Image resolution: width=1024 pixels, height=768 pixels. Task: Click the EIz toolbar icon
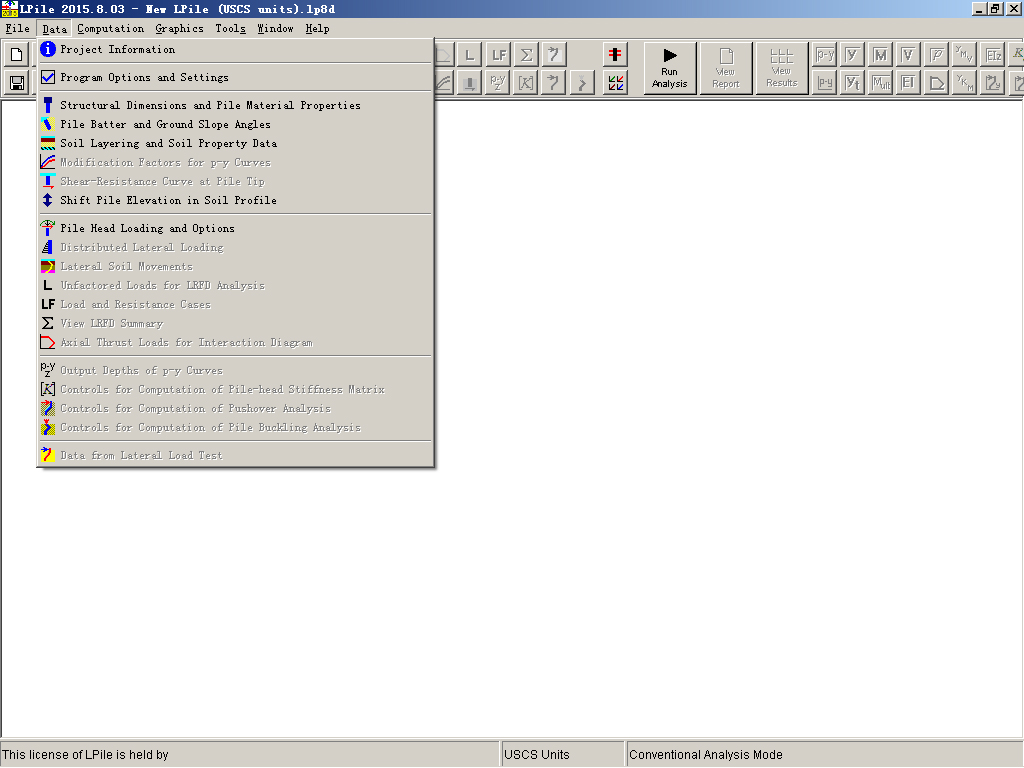click(993, 55)
